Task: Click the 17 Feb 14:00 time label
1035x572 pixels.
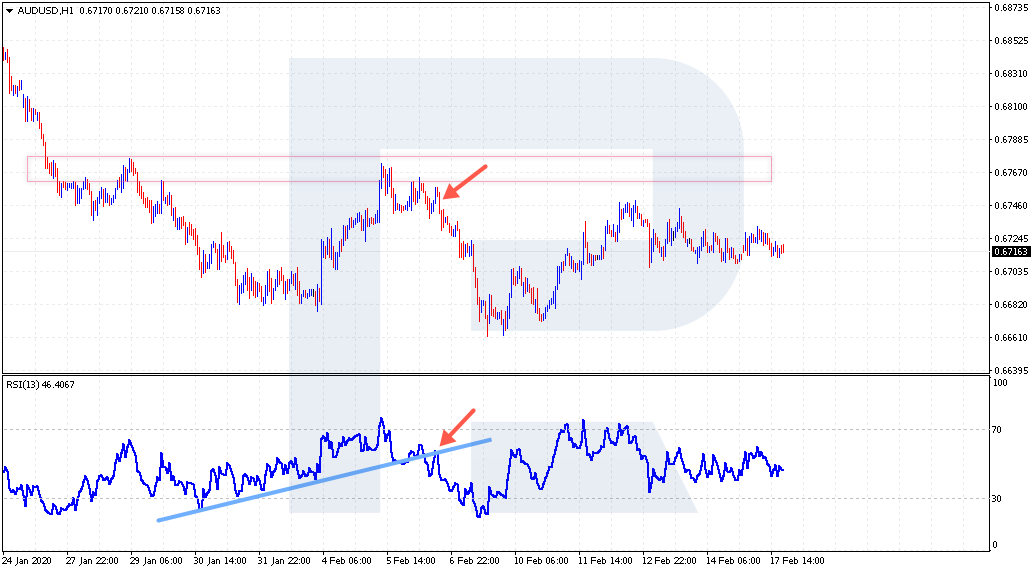Action: [x=798, y=561]
